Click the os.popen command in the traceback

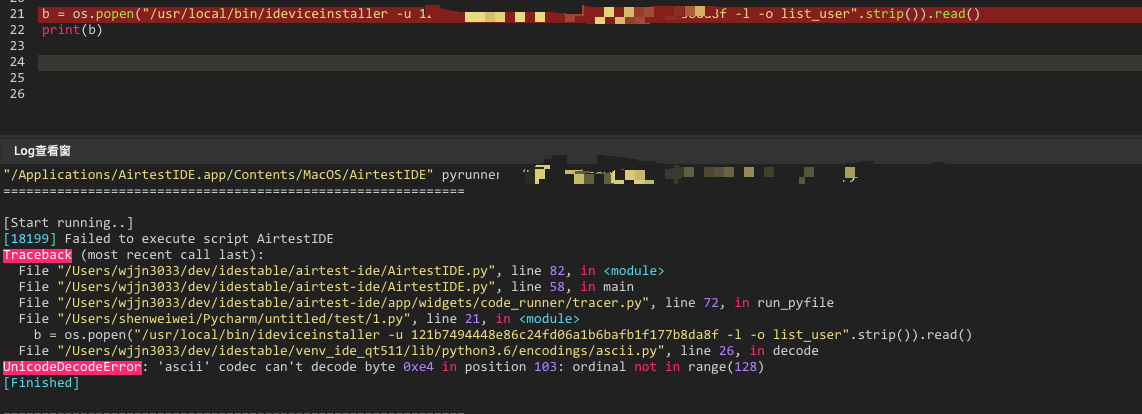pos(503,335)
